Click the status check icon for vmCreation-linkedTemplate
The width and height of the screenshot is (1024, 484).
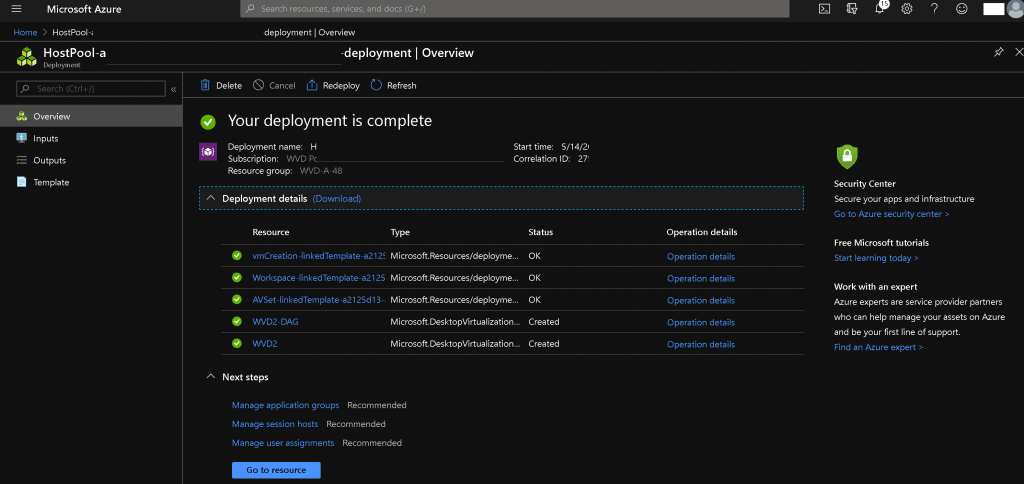click(x=236, y=256)
